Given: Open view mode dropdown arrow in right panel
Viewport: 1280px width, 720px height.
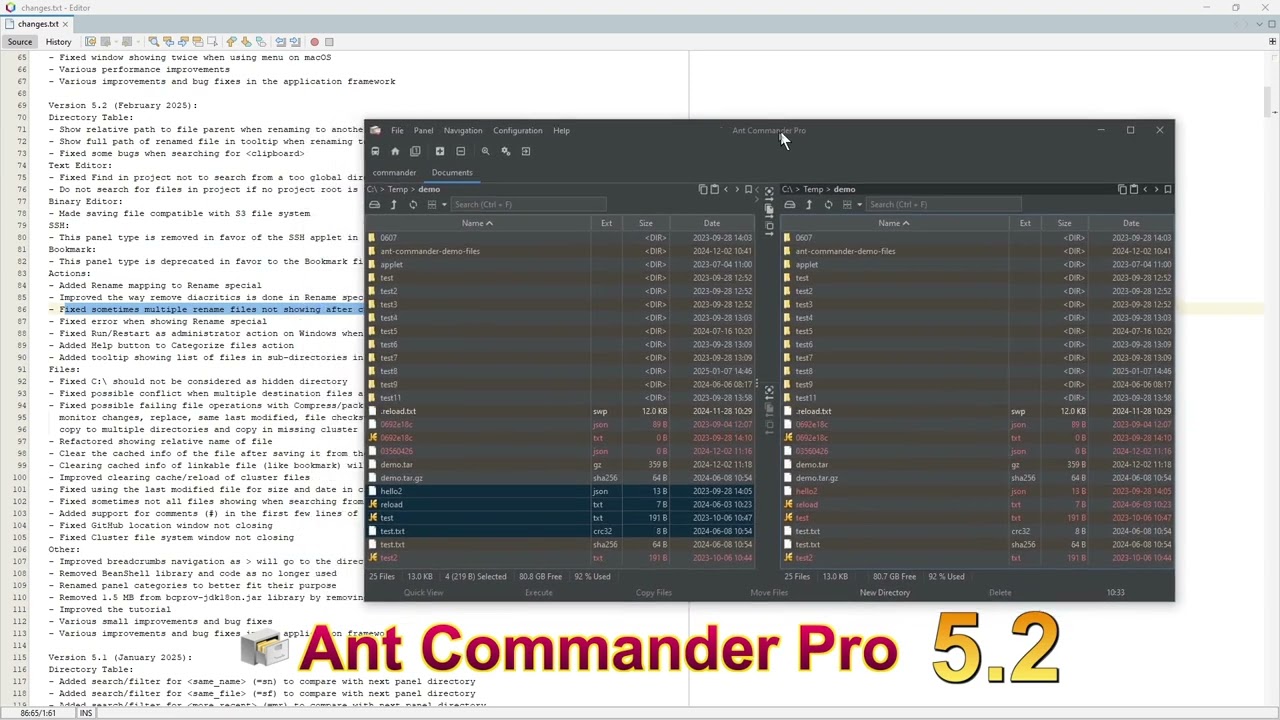Looking at the screenshot, I should click(860, 204).
